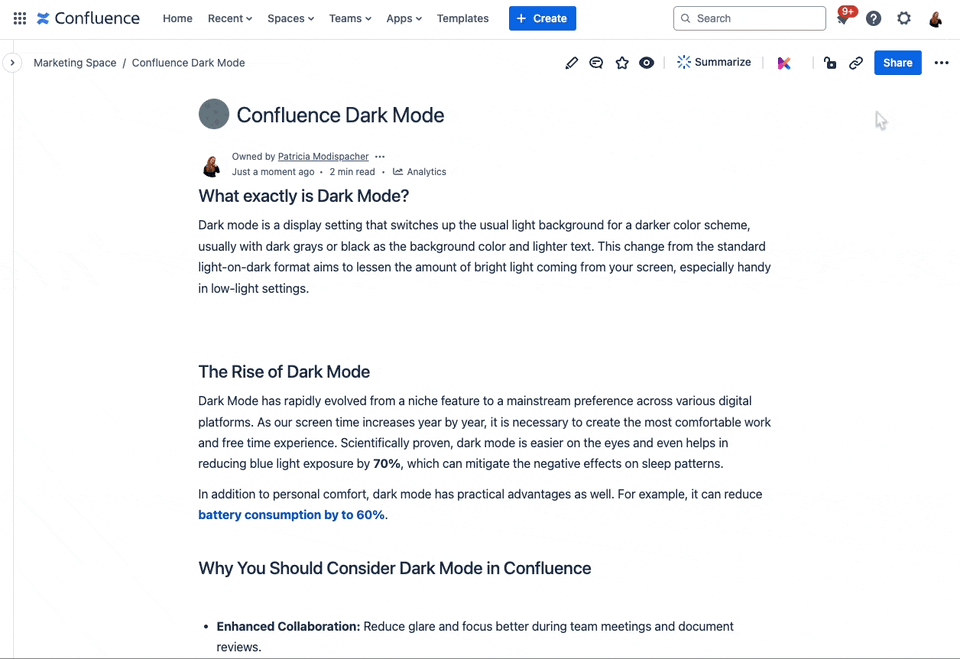
Task: Open inline comments with the speech bubble icon
Action: [596, 62]
